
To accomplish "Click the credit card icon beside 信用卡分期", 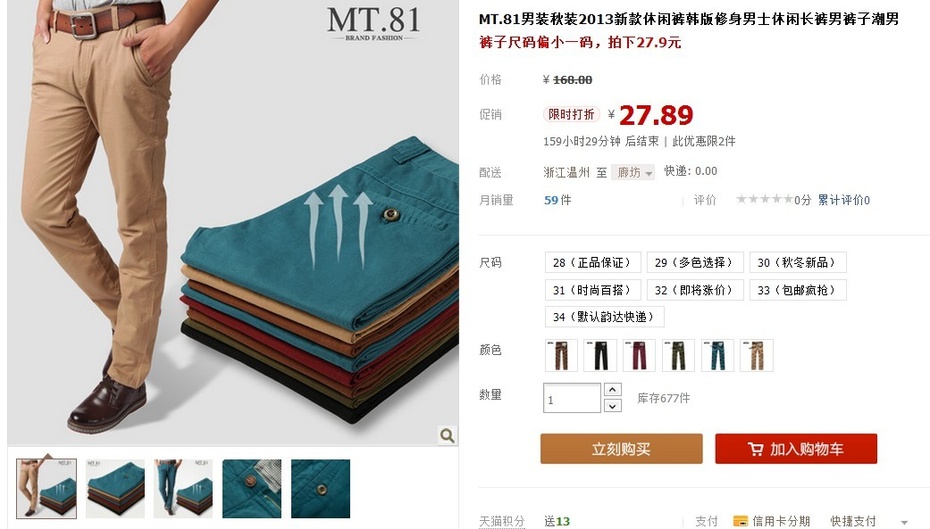I will [x=740, y=521].
